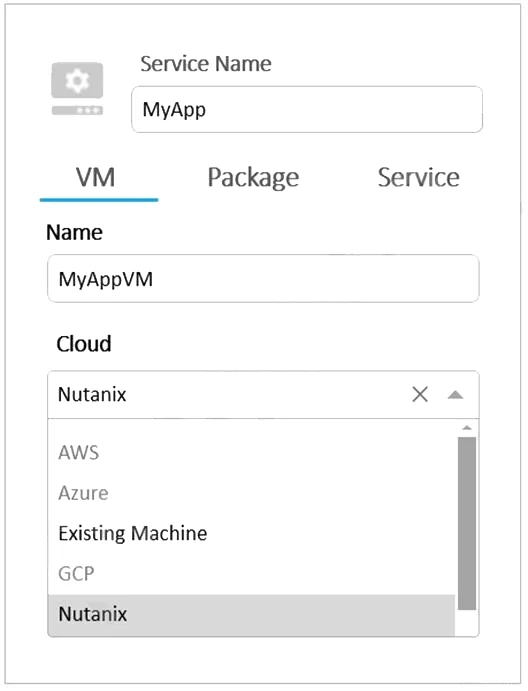Pick the highlighted Nutanix list option
This screenshot has width=528, height=691.
coord(251,614)
